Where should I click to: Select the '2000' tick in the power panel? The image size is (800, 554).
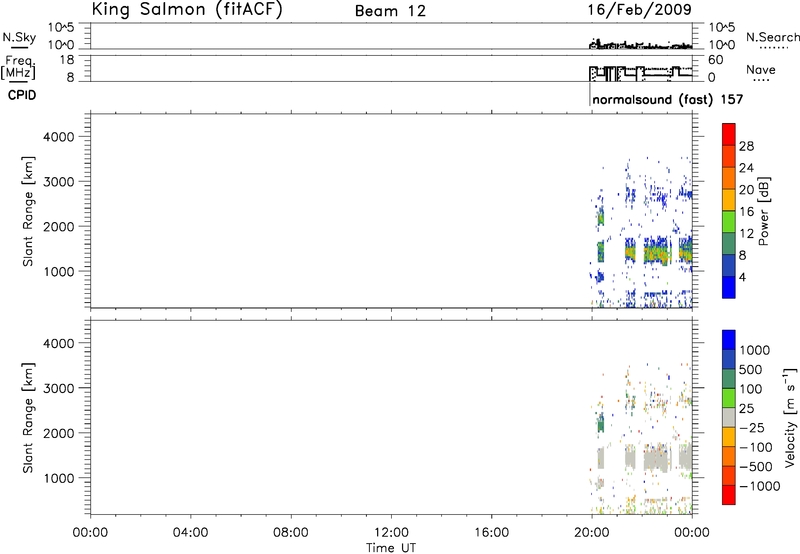tap(59, 226)
